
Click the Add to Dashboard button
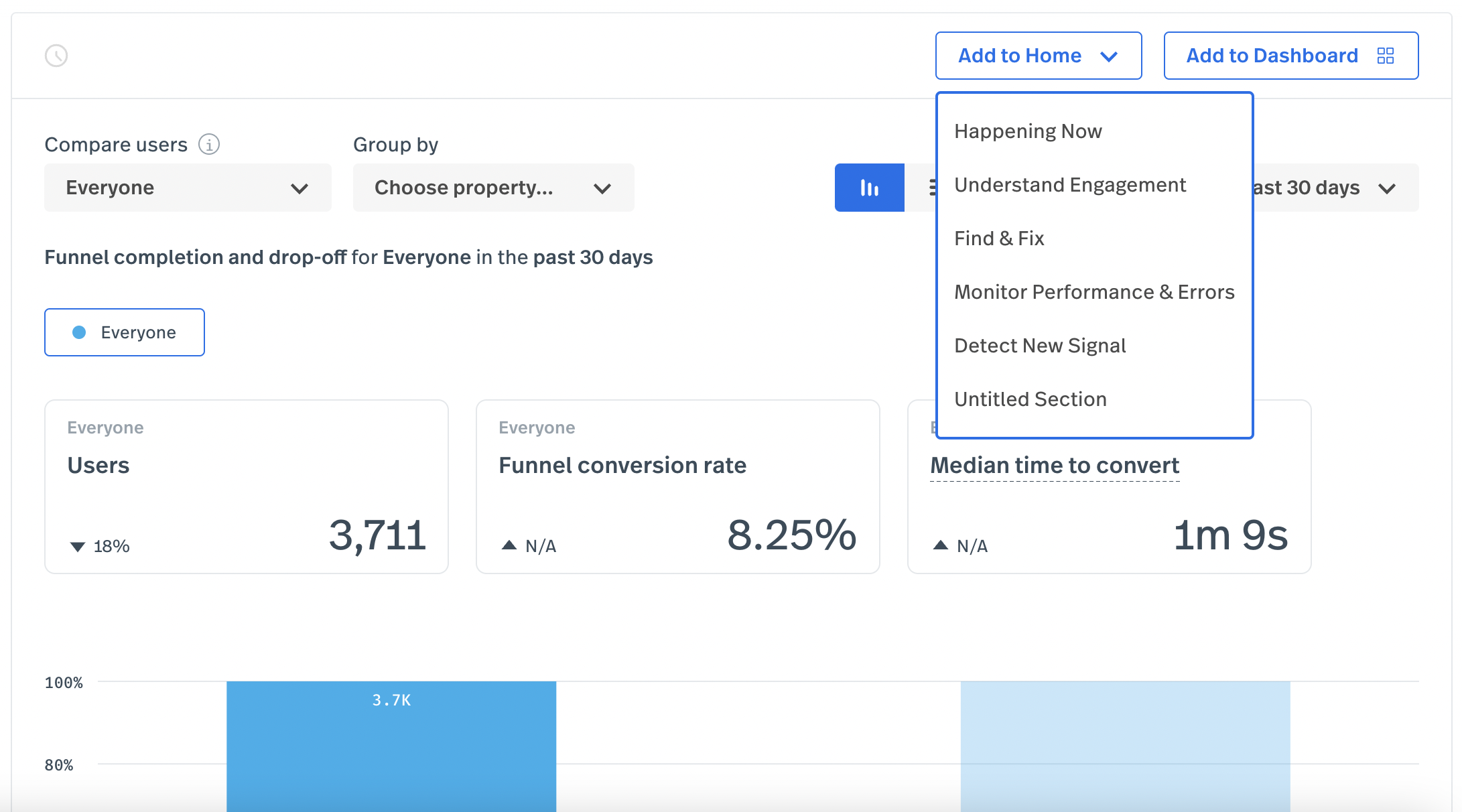1272,56
